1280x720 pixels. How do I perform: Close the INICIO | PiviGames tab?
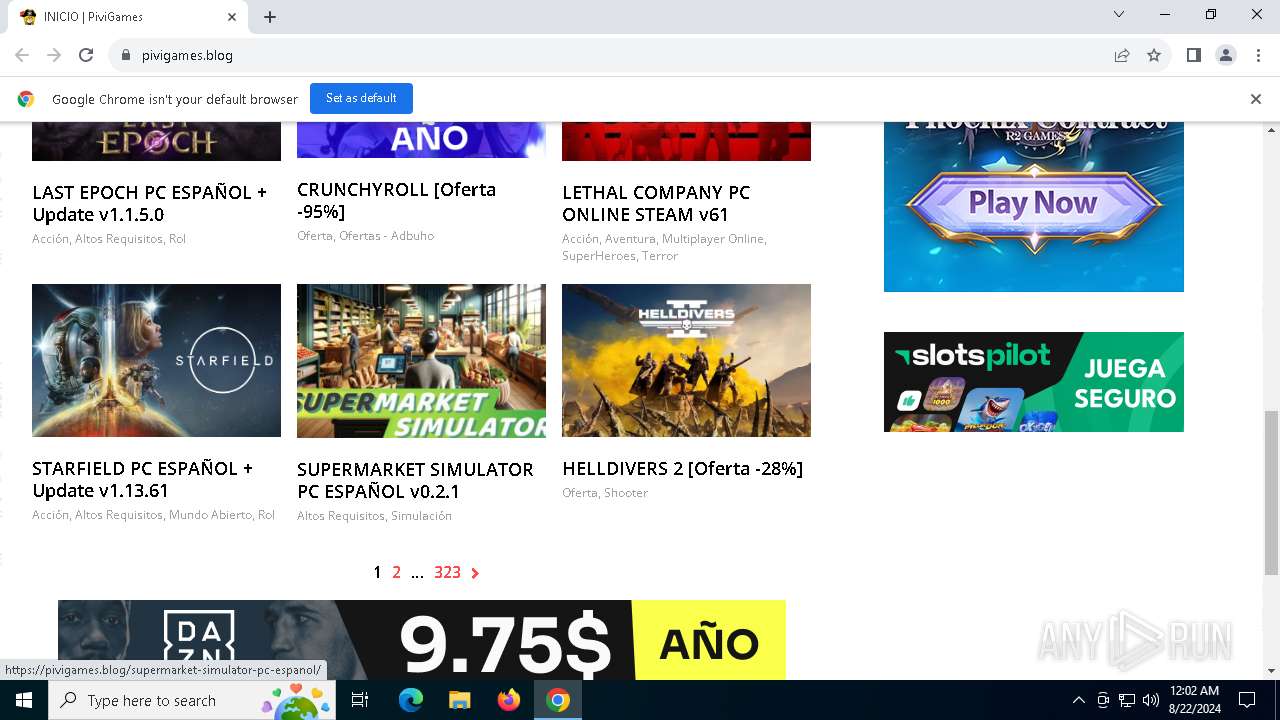pos(232,17)
